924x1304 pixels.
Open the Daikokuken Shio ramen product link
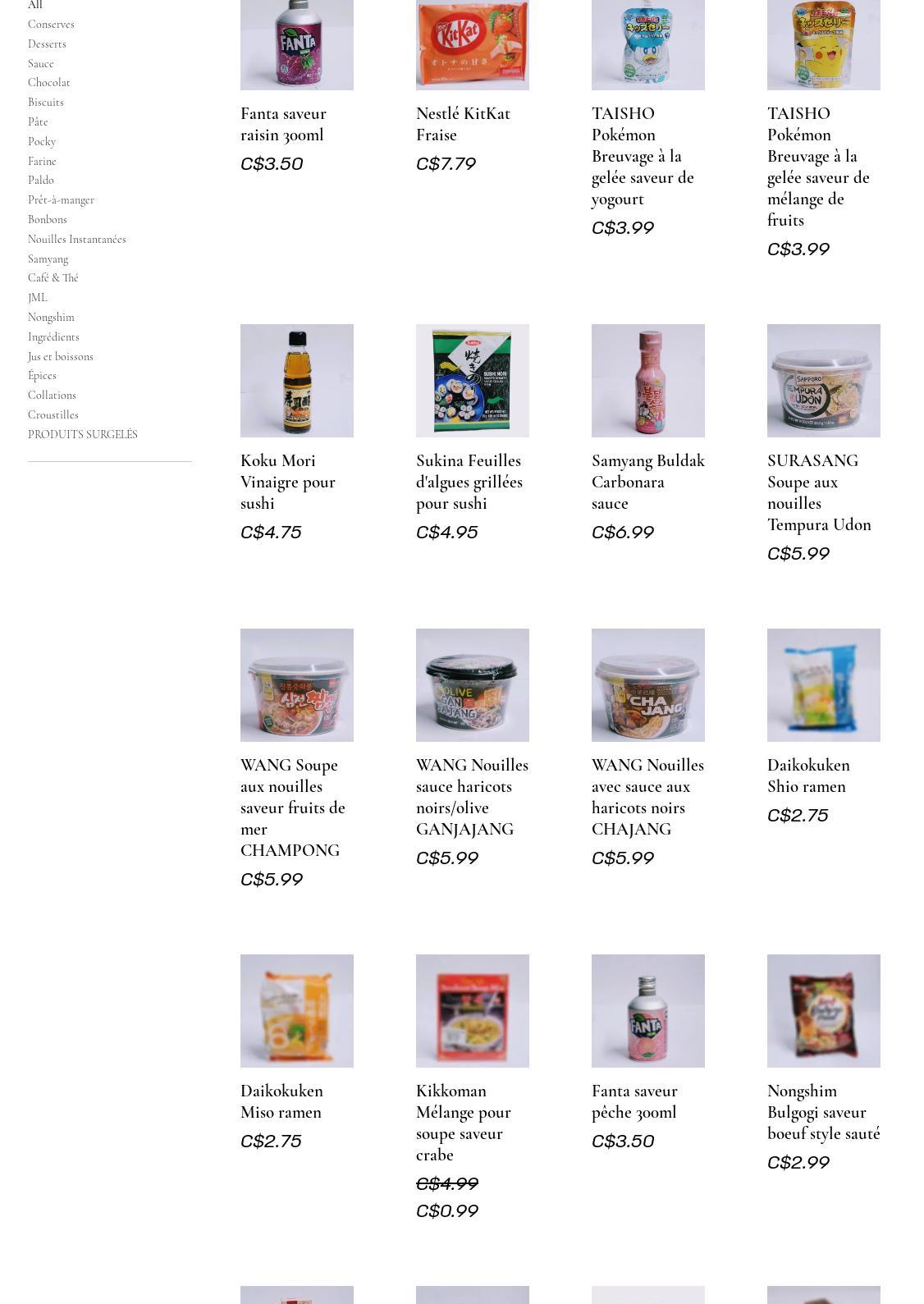tap(808, 776)
